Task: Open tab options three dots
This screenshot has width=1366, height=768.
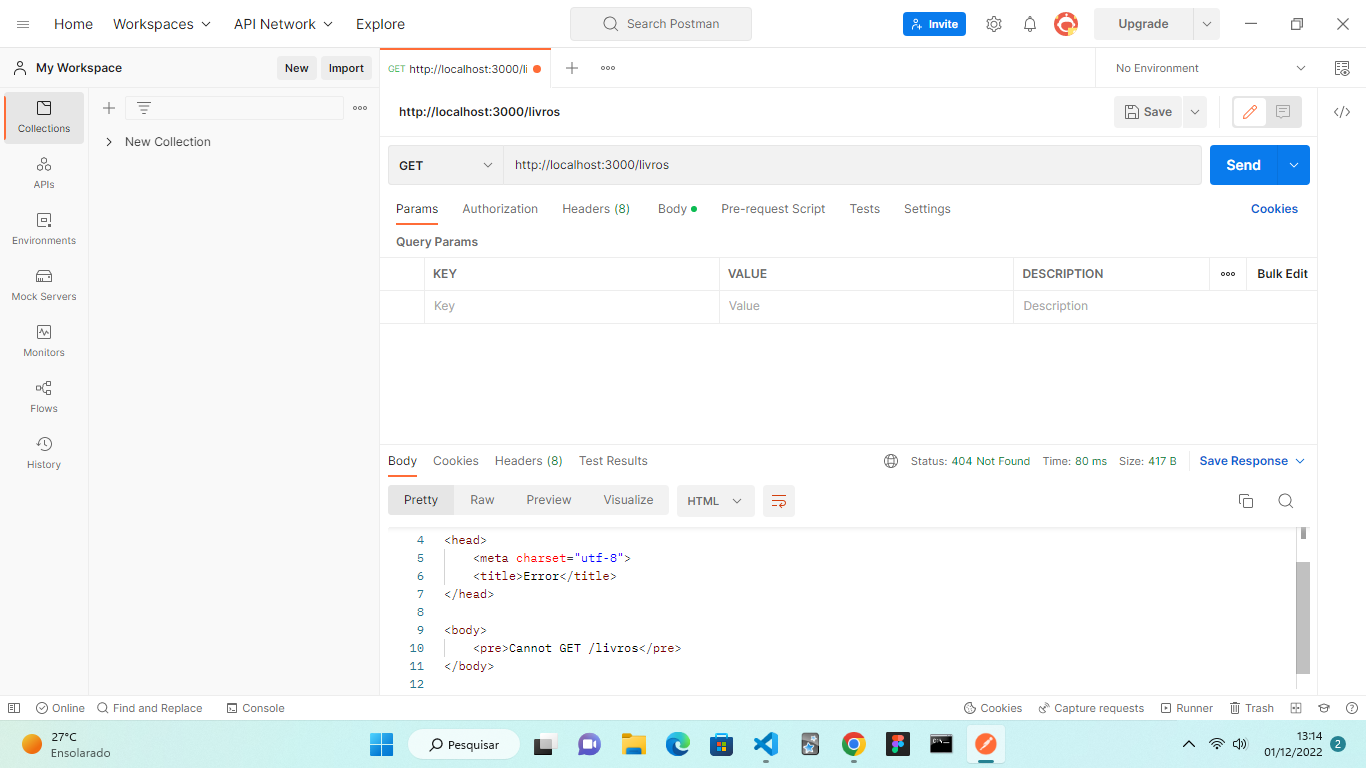Action: coord(608,68)
